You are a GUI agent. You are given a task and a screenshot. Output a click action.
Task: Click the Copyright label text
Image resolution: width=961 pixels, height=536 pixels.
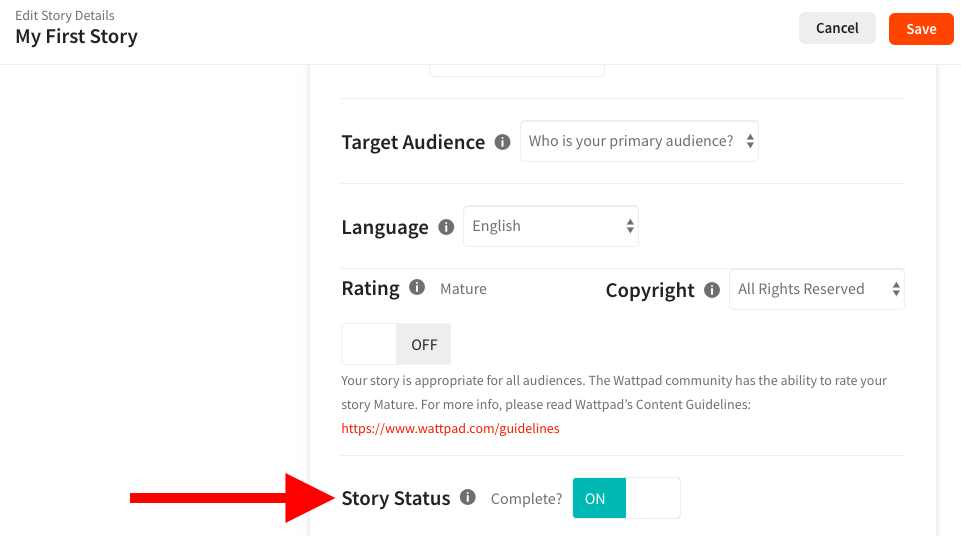650,290
